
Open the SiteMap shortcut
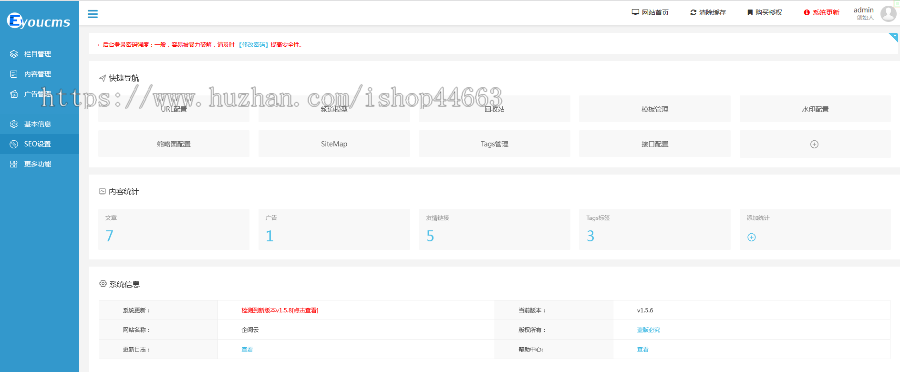[334, 144]
